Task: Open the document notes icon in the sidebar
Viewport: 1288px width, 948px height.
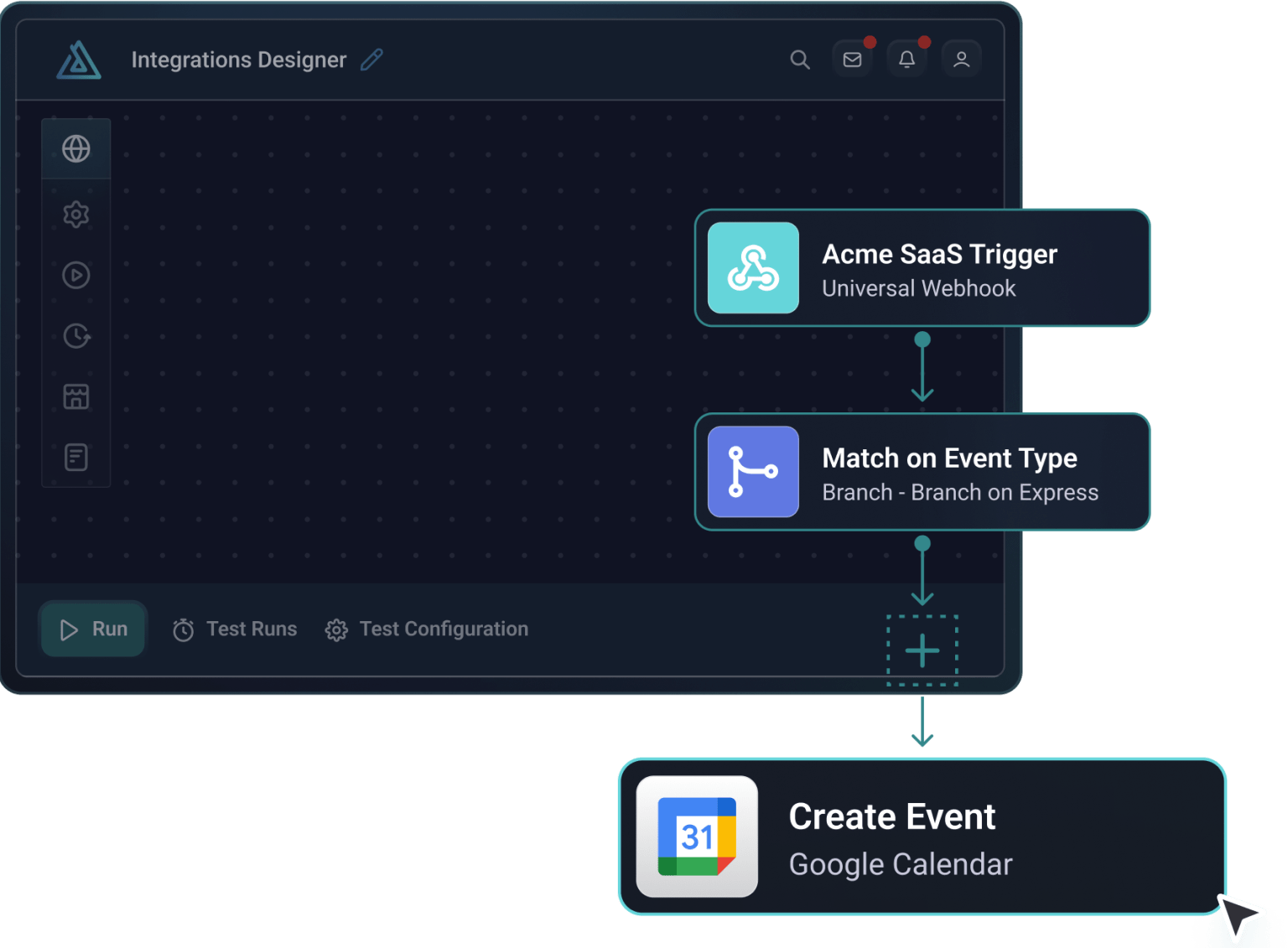Action: click(76, 457)
